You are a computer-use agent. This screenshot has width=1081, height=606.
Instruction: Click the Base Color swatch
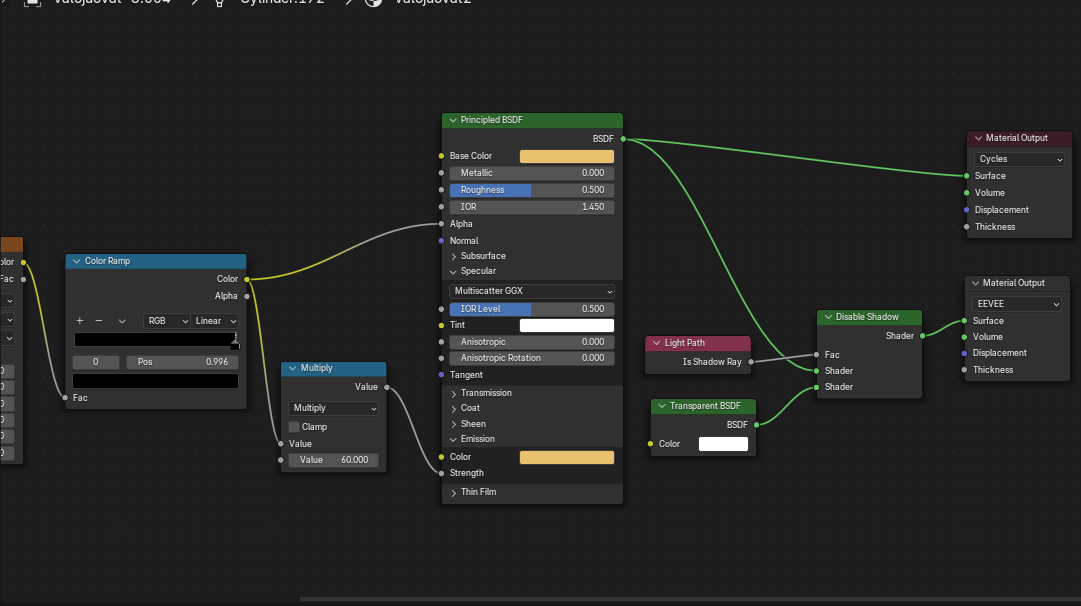coord(567,156)
